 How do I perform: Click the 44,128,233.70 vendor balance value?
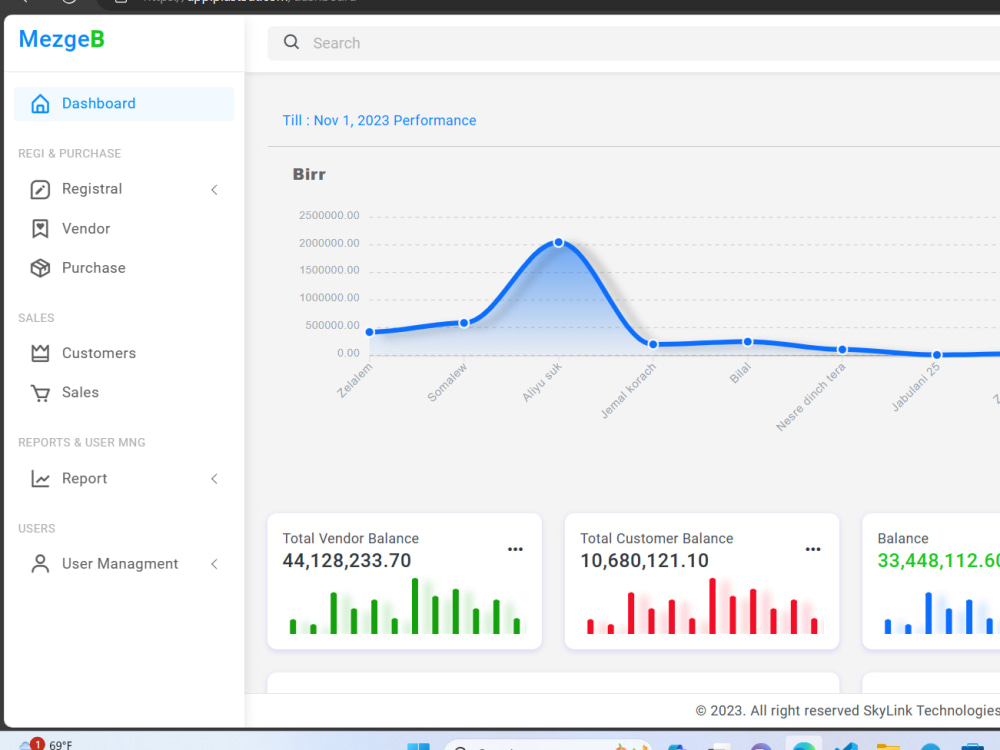click(x=347, y=561)
